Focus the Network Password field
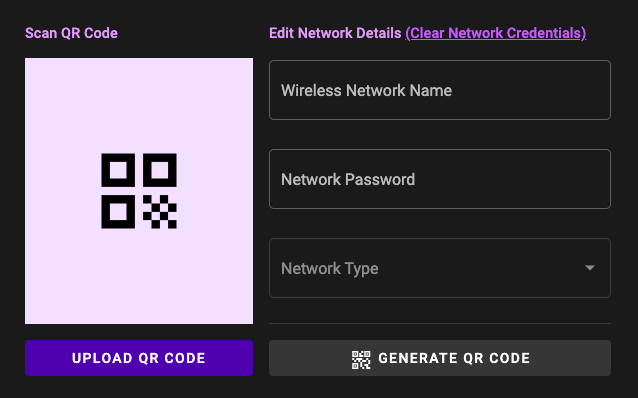Viewport: 638px width, 398px height. (440, 179)
